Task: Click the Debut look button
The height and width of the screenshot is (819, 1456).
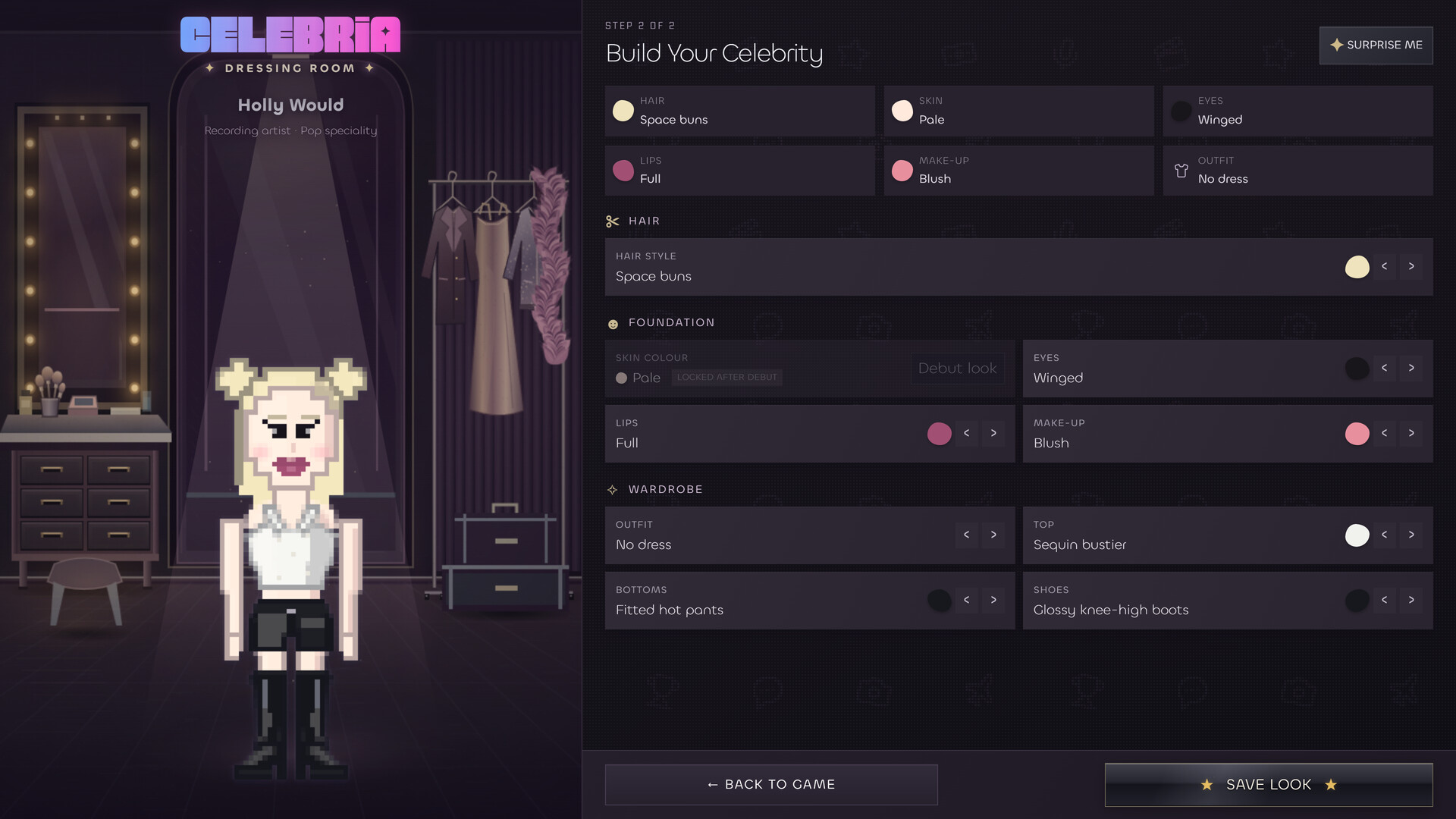Action: 957,369
